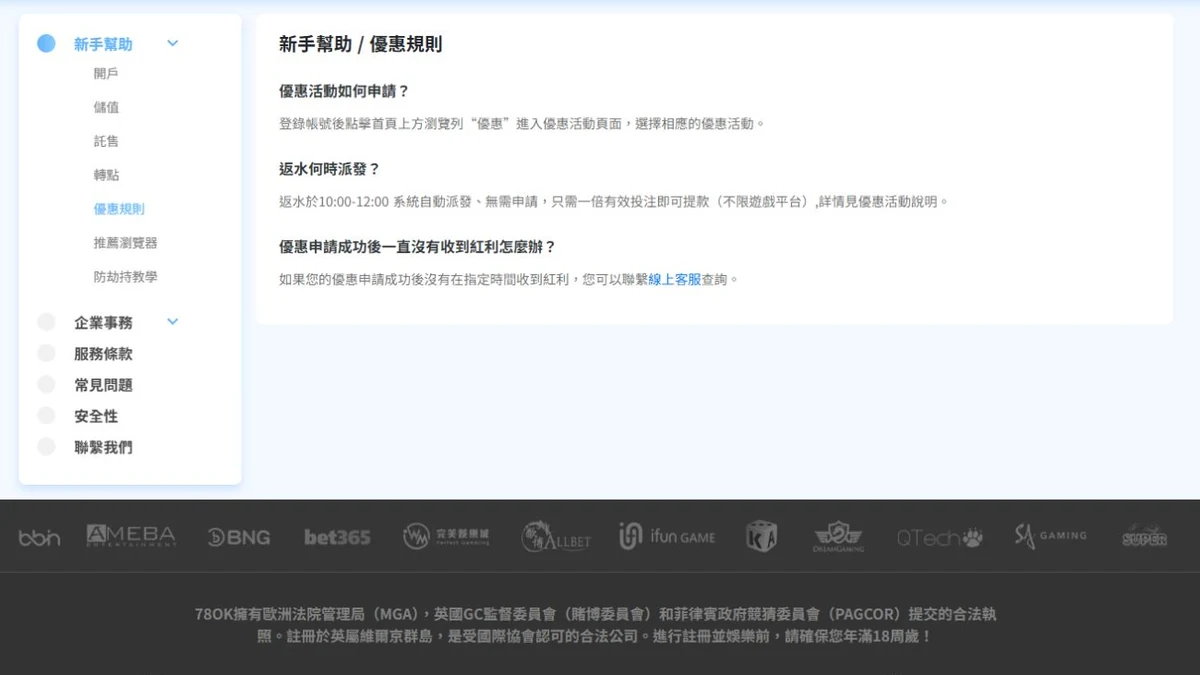Click the WM Perfect Gaming logo
Screen dimensions: 1200x675
(446, 536)
